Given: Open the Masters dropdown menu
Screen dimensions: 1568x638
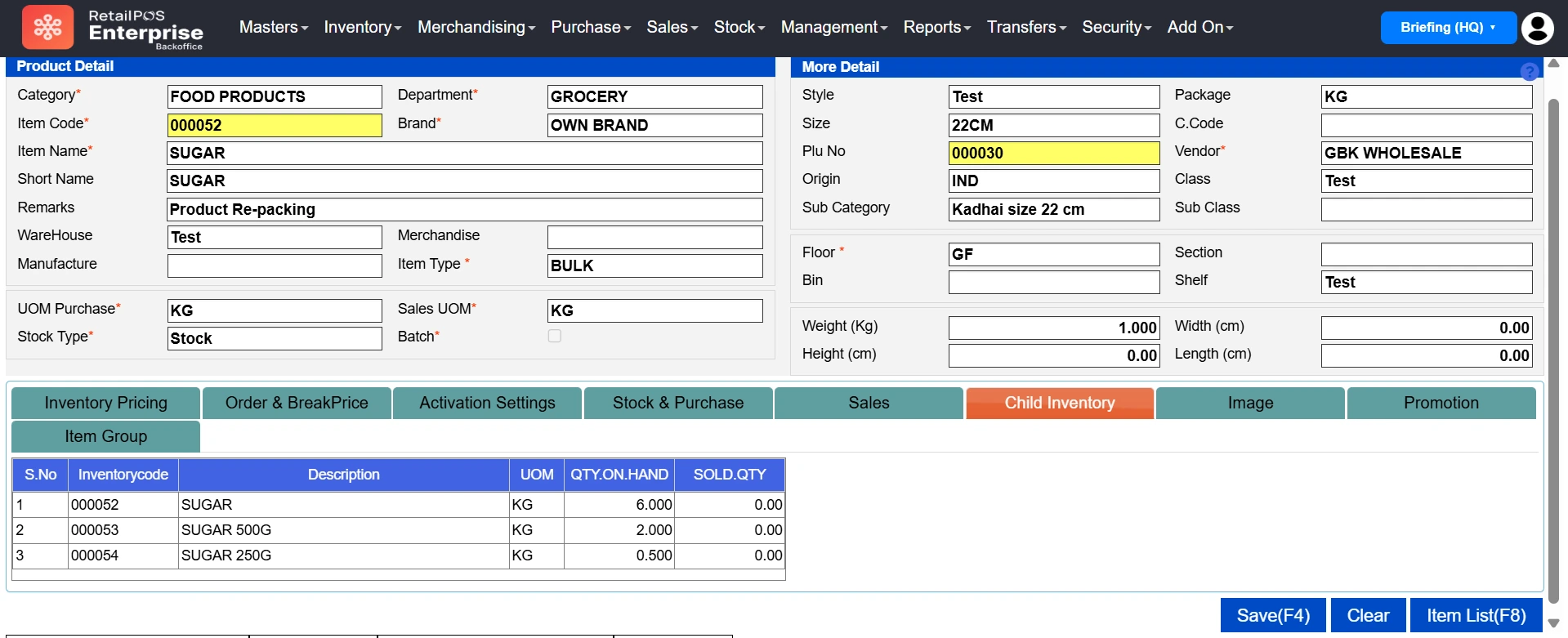Looking at the screenshot, I should click(273, 28).
